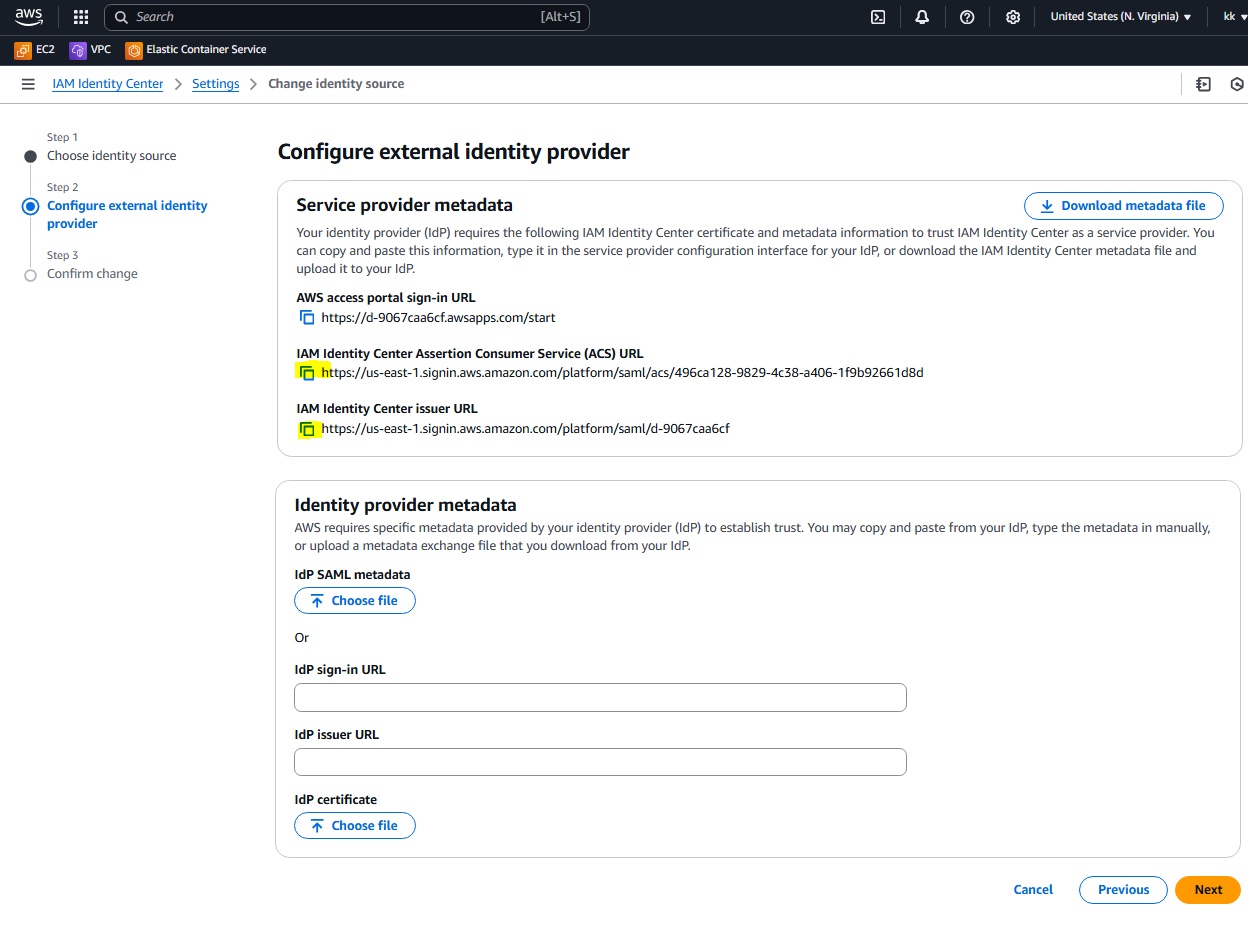Viewport: 1248px width, 940px height.
Task: Toggle the side navigation hamburger menu
Action: (x=28, y=84)
